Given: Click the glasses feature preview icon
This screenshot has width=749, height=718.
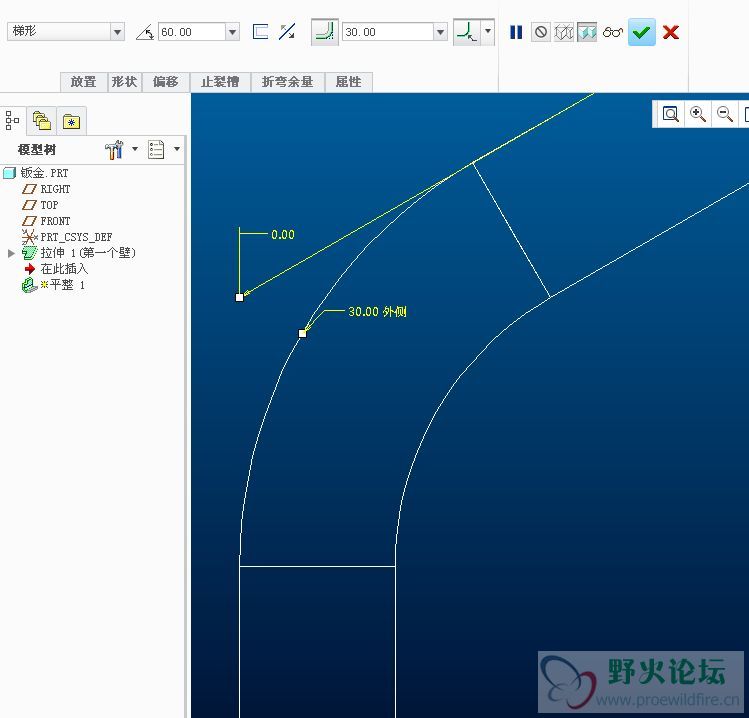Looking at the screenshot, I should [x=613, y=32].
